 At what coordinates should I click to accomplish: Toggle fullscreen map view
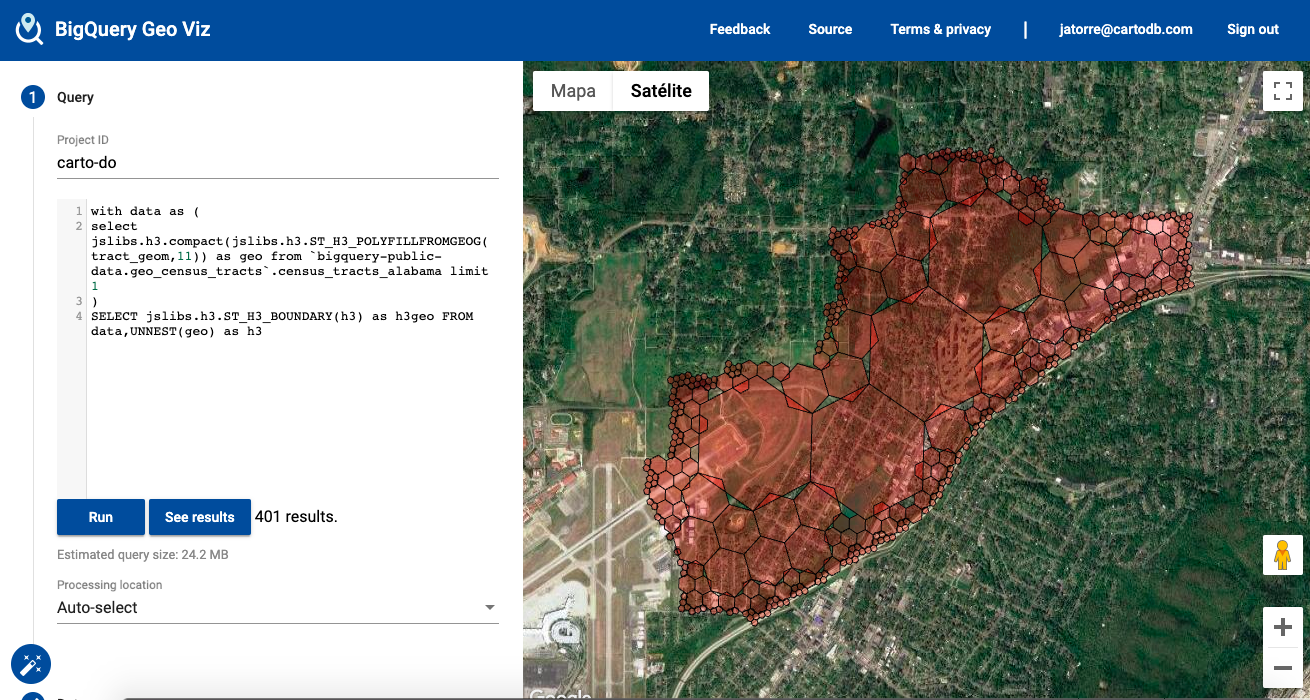(x=1283, y=91)
